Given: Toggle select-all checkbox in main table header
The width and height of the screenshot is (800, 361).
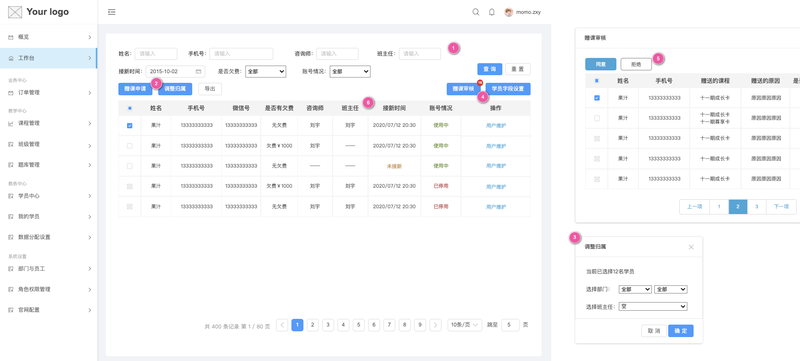Looking at the screenshot, I should (x=130, y=108).
